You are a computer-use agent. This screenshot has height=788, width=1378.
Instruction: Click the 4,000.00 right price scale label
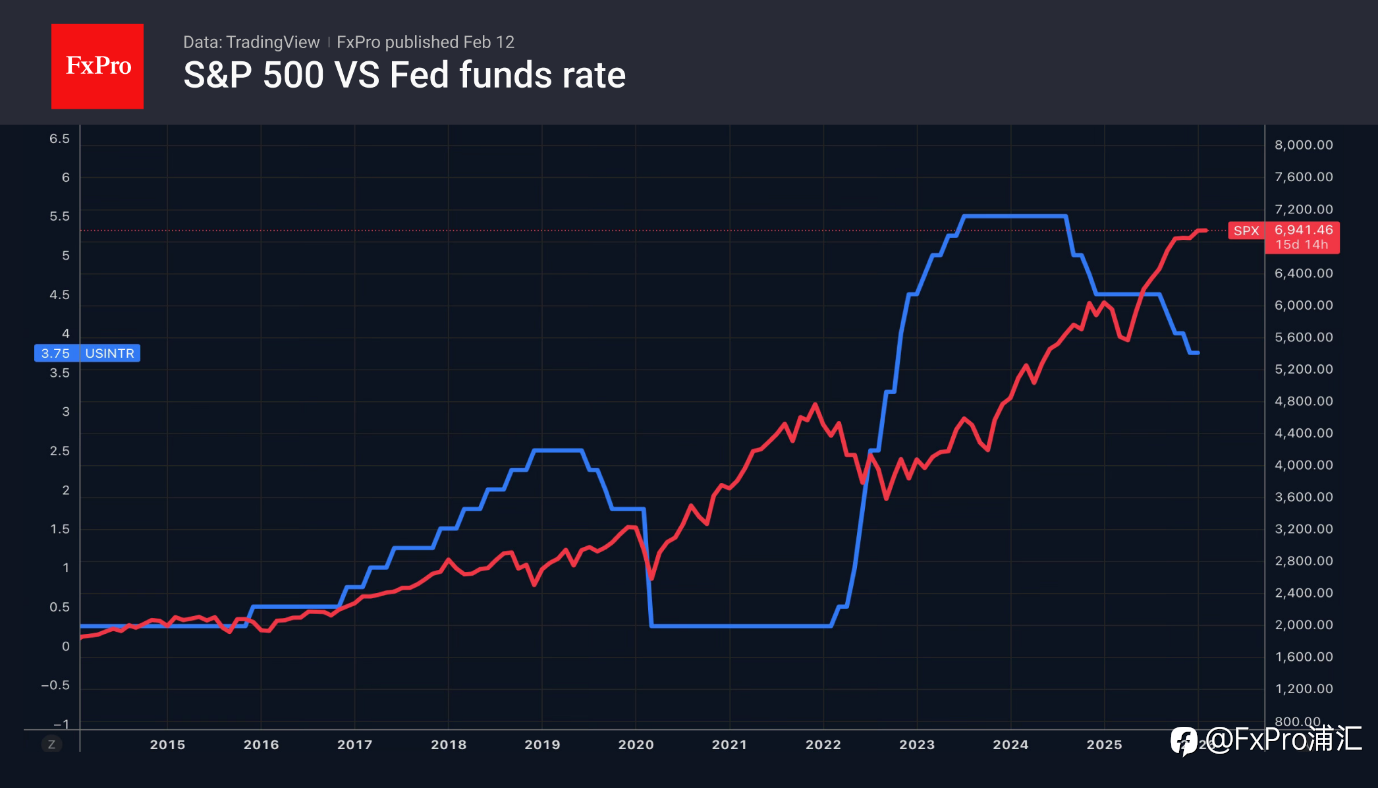1303,465
